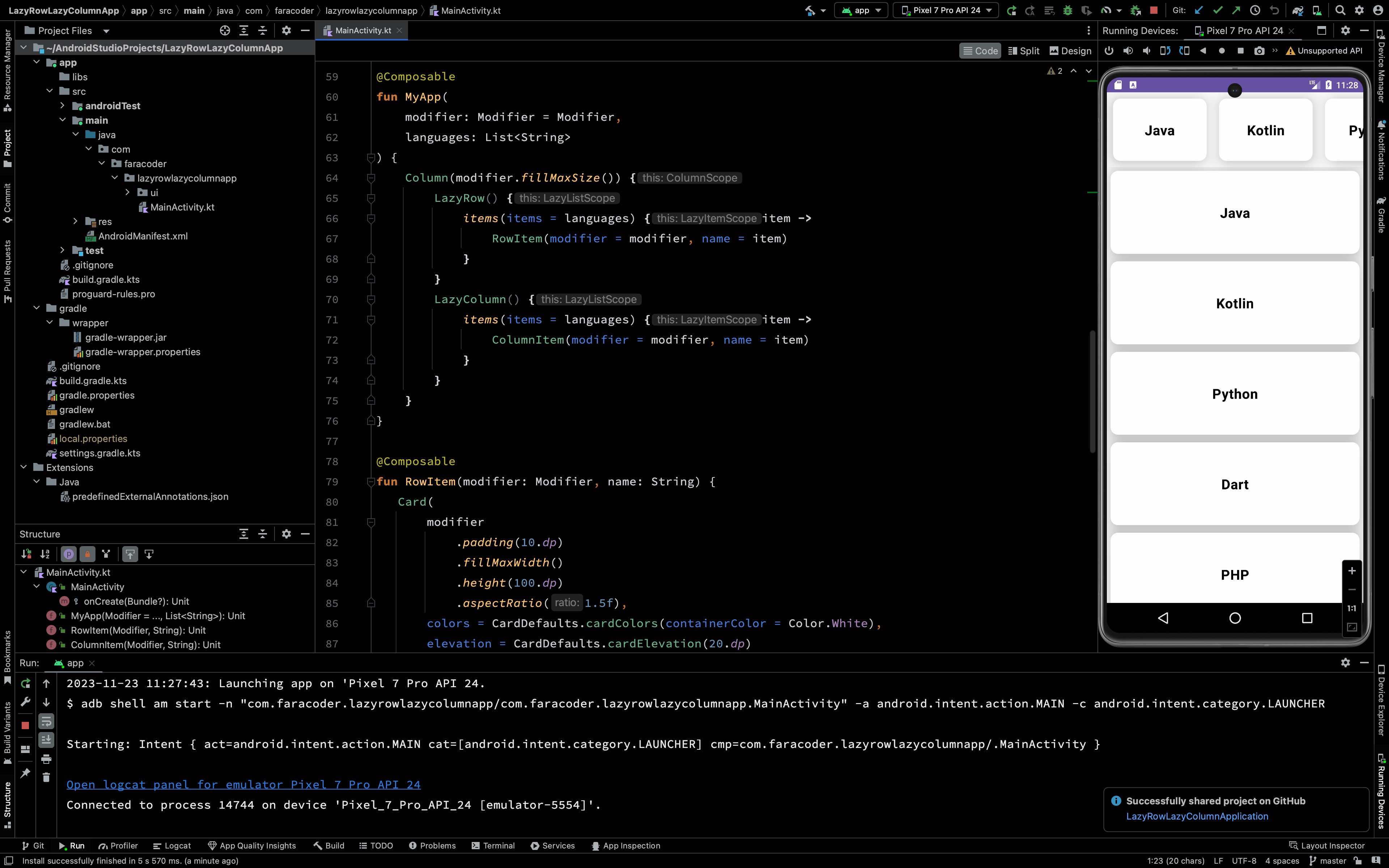Toggle soft-wrap in the Run console
Screen dimensions: 1389x868
[x=47, y=722]
